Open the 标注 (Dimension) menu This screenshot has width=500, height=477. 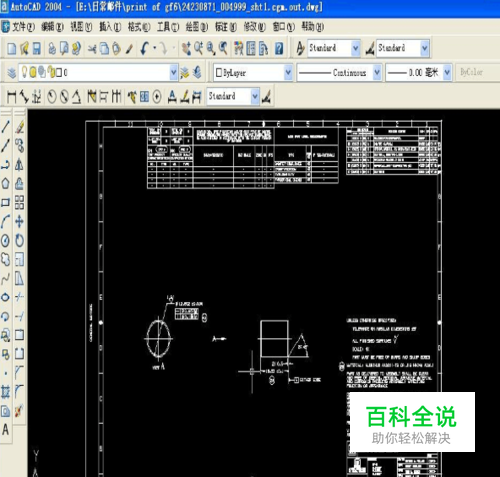226,27
